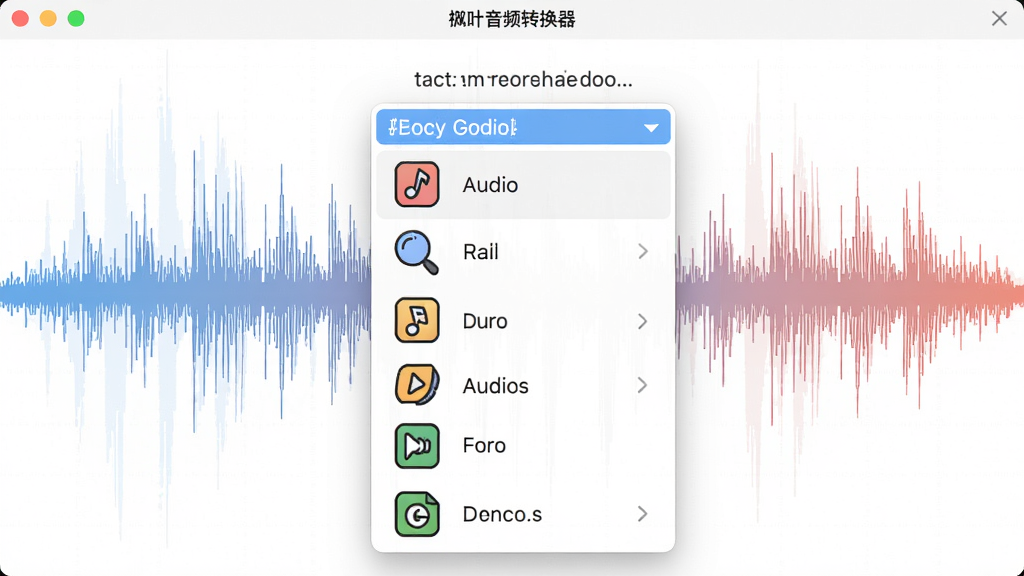Click the orange play icon beside Audios
Viewport: 1024px width, 576px height.
click(x=417, y=385)
